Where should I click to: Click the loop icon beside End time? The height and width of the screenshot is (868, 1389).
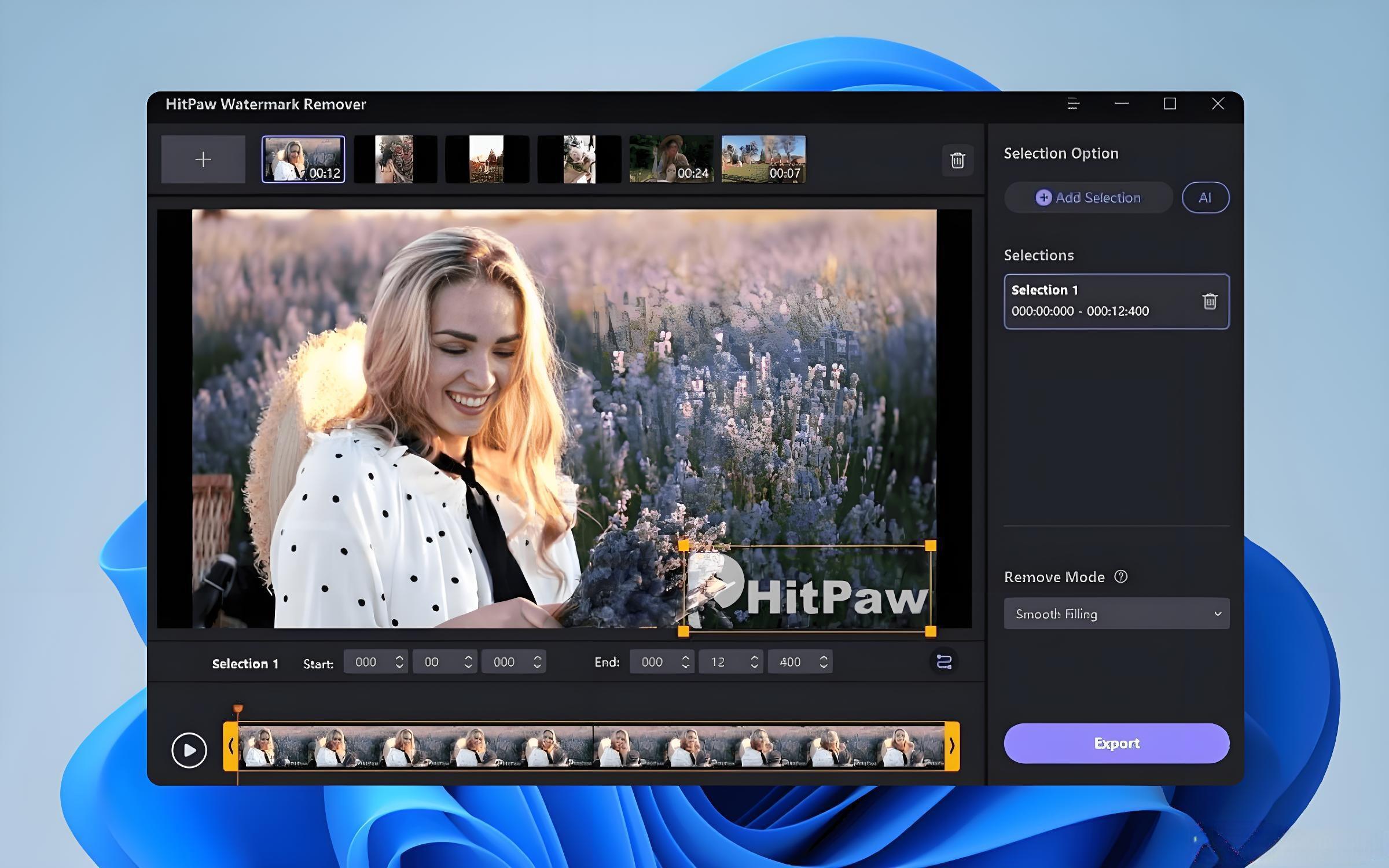coord(944,661)
